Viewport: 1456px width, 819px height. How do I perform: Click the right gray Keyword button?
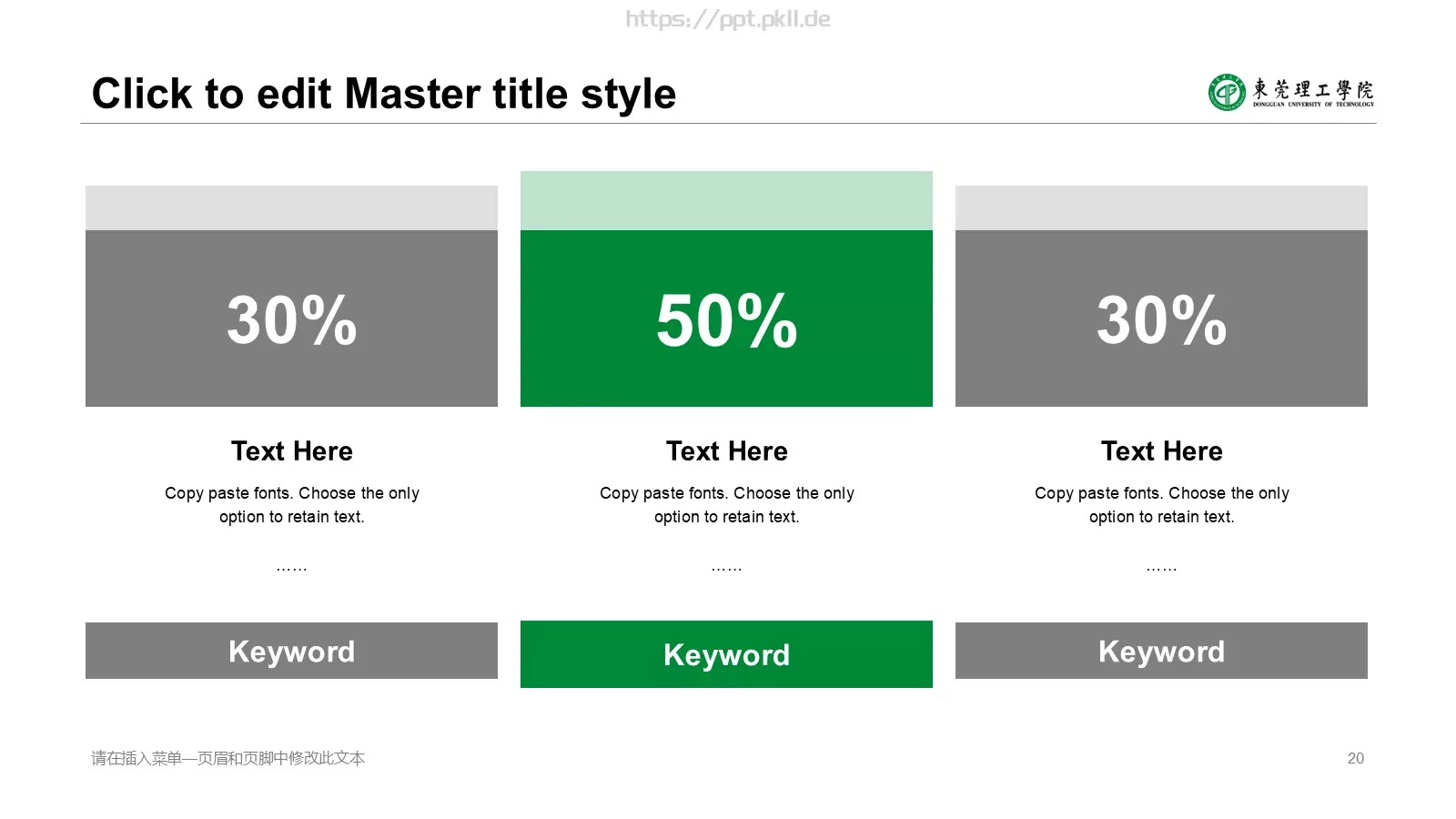(1161, 651)
